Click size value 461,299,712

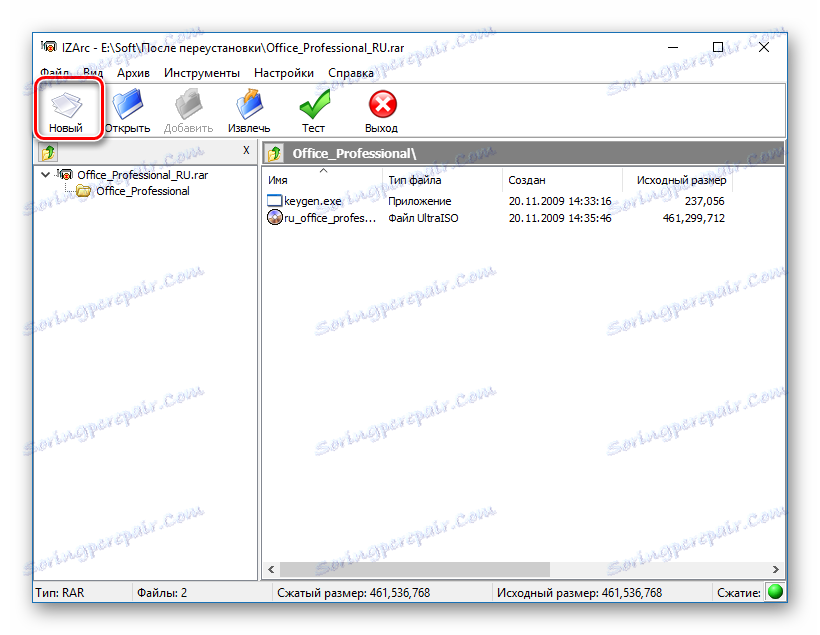(693, 218)
